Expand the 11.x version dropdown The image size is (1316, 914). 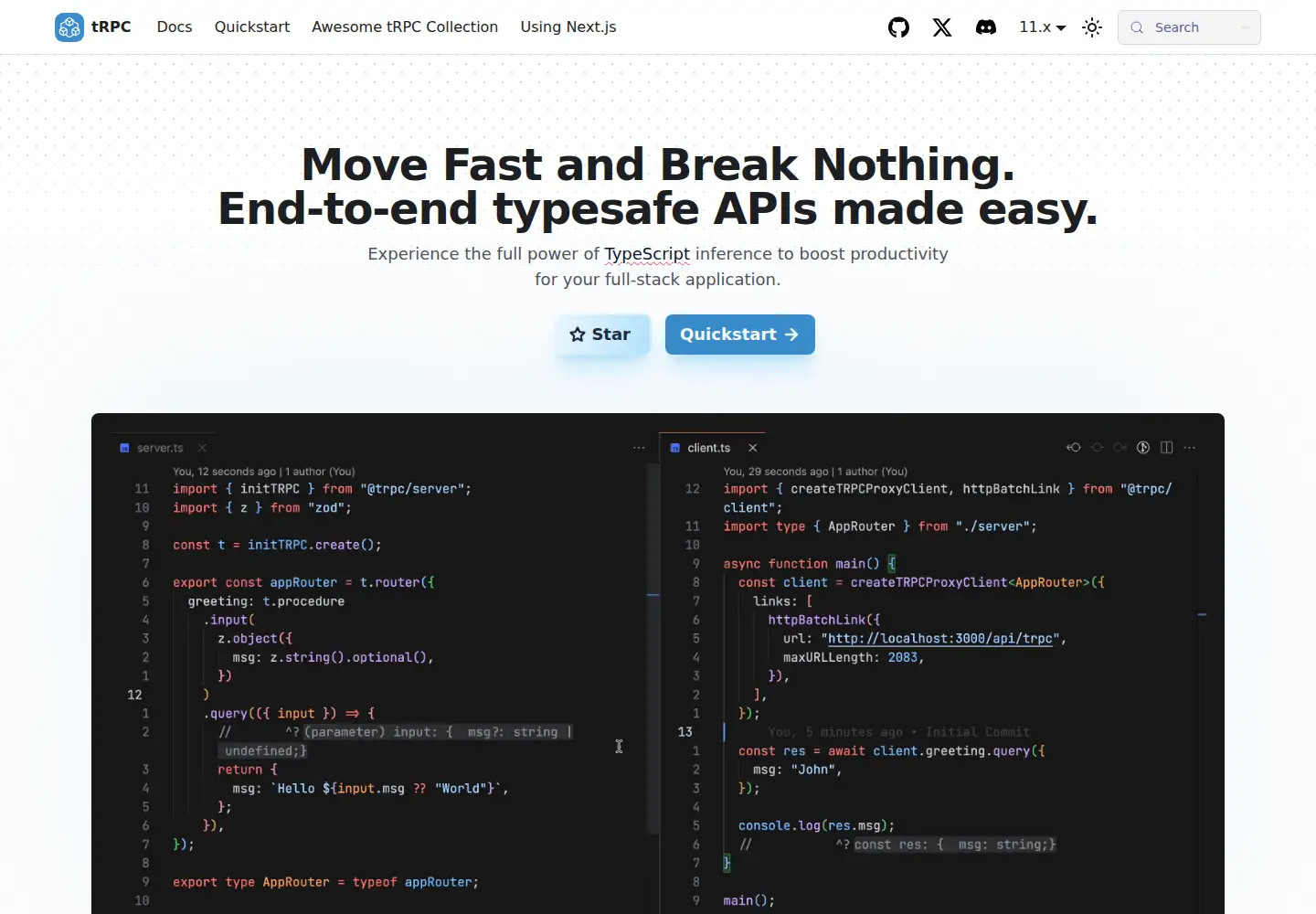pyautogui.click(x=1043, y=27)
